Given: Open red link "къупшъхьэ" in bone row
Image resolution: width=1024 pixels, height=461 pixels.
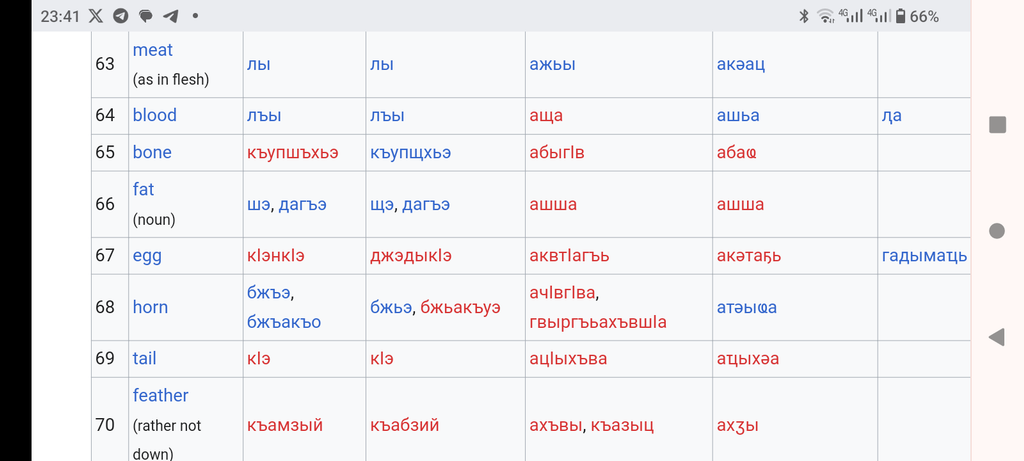Looking at the screenshot, I should pos(293,153).
